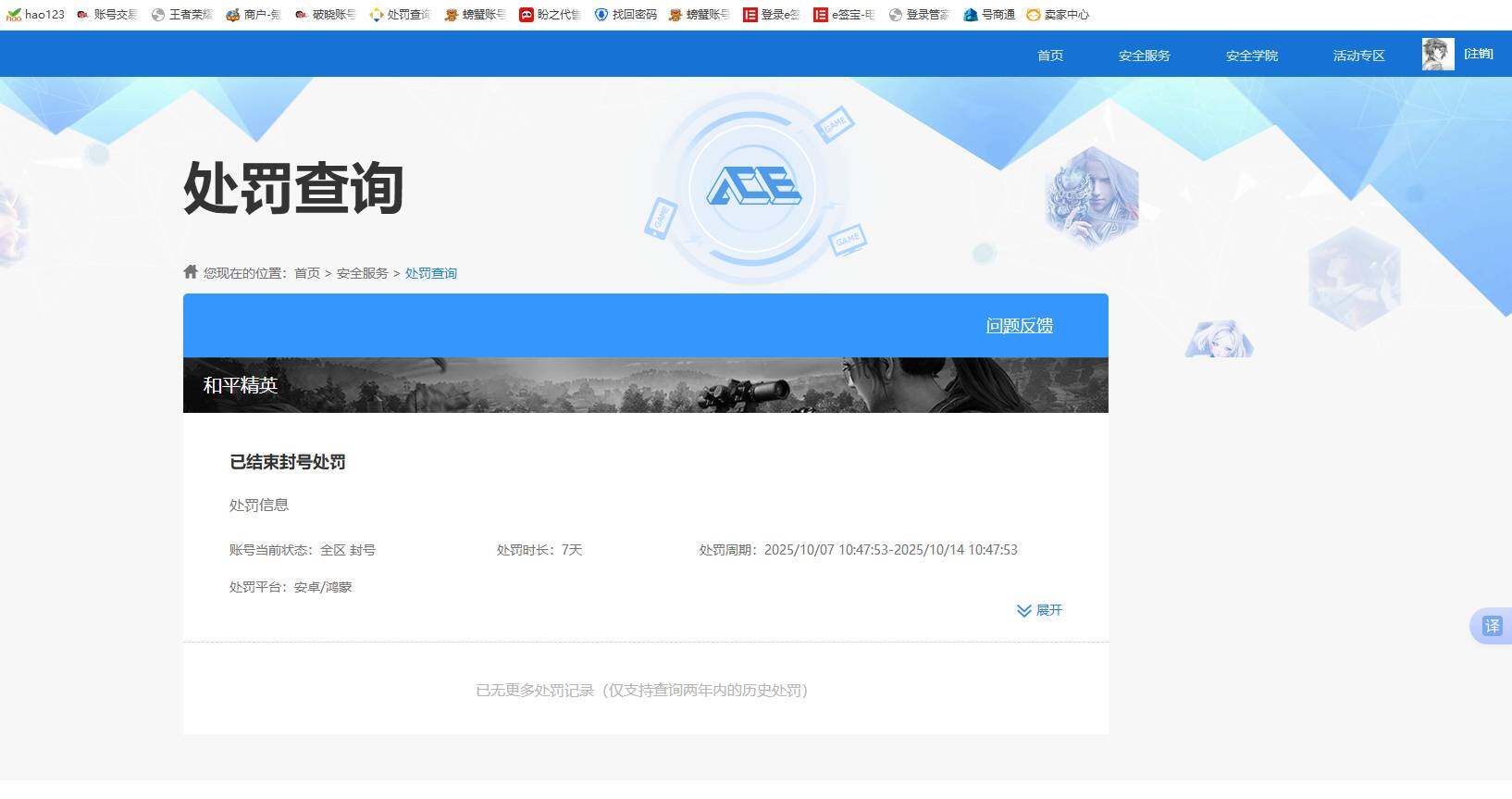Open the 找回密码 bookmark
This screenshot has height=799, width=1512.
(626, 14)
